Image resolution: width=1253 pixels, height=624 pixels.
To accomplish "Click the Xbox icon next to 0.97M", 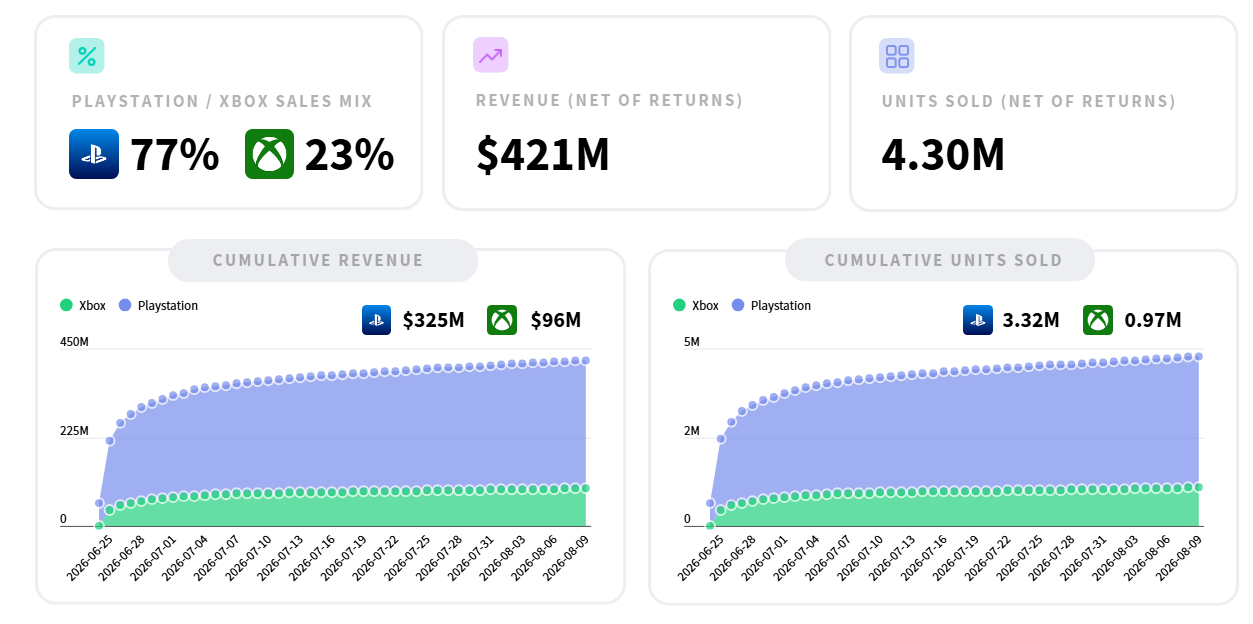I will (x=1098, y=320).
